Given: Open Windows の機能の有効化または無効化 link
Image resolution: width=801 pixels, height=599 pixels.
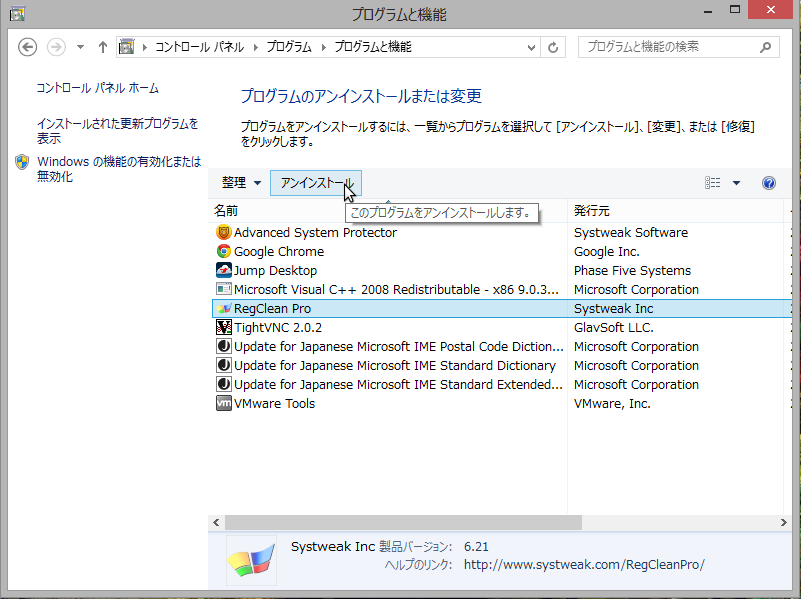Looking at the screenshot, I should tap(119, 169).
